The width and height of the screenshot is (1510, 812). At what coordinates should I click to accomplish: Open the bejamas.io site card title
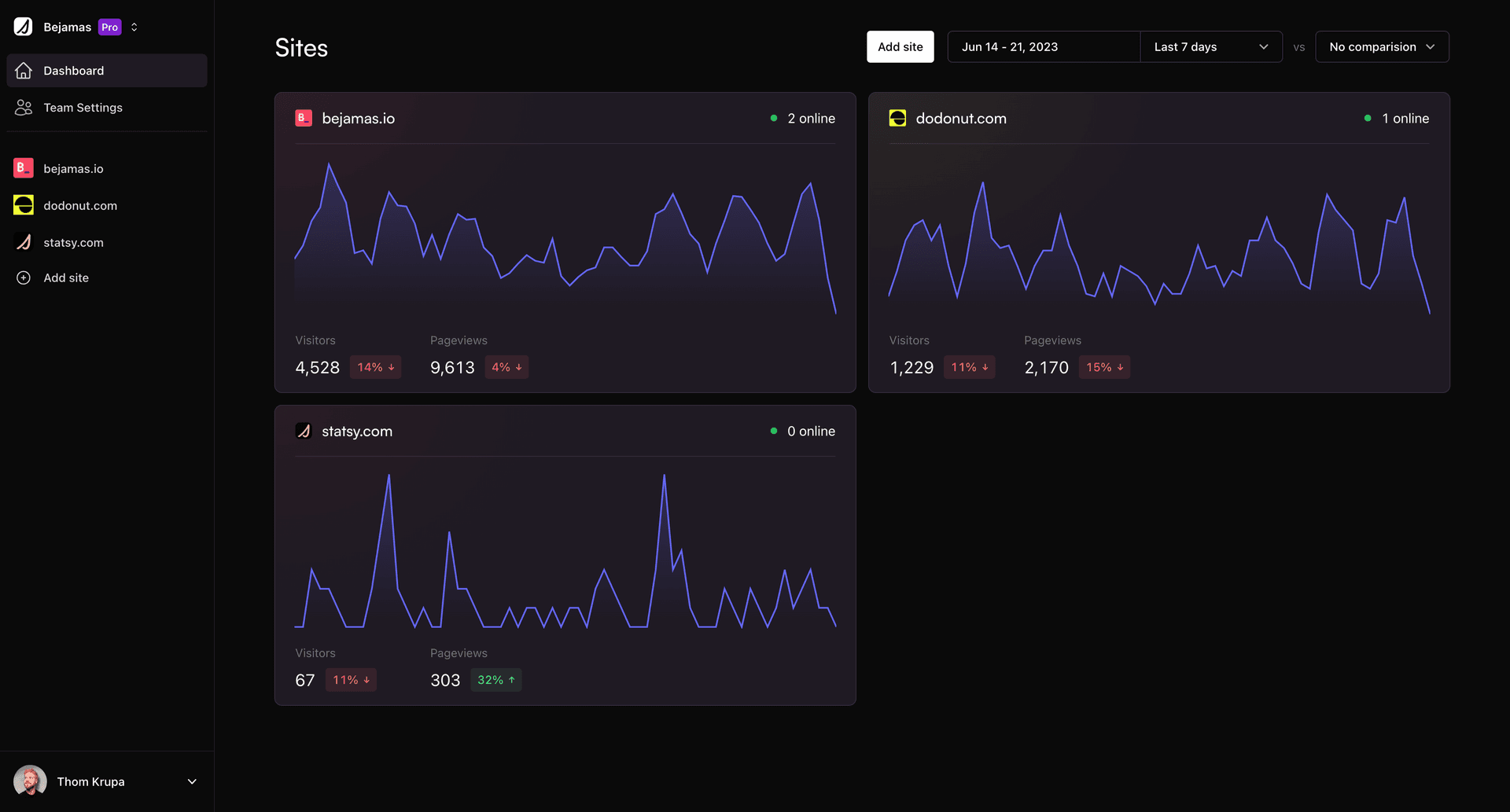click(x=359, y=119)
